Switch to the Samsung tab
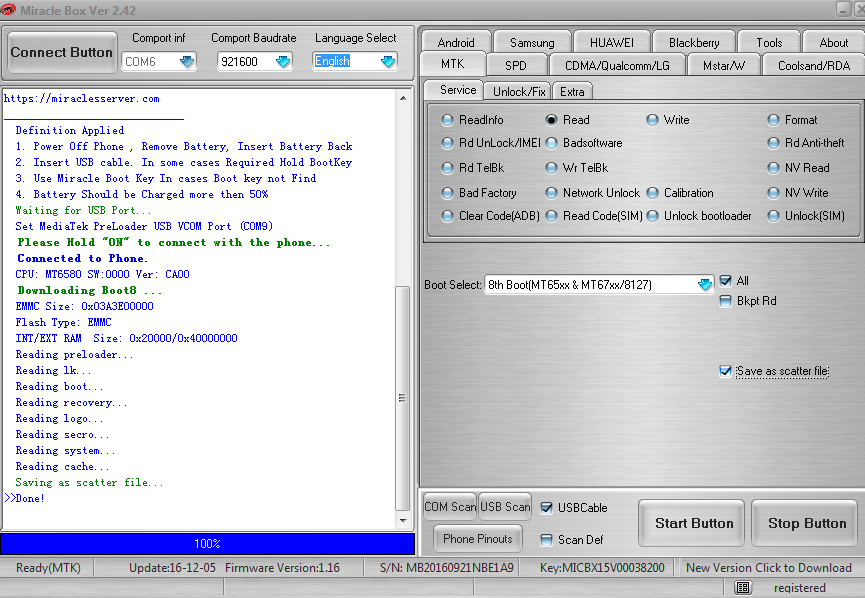865x598 pixels. [532, 42]
